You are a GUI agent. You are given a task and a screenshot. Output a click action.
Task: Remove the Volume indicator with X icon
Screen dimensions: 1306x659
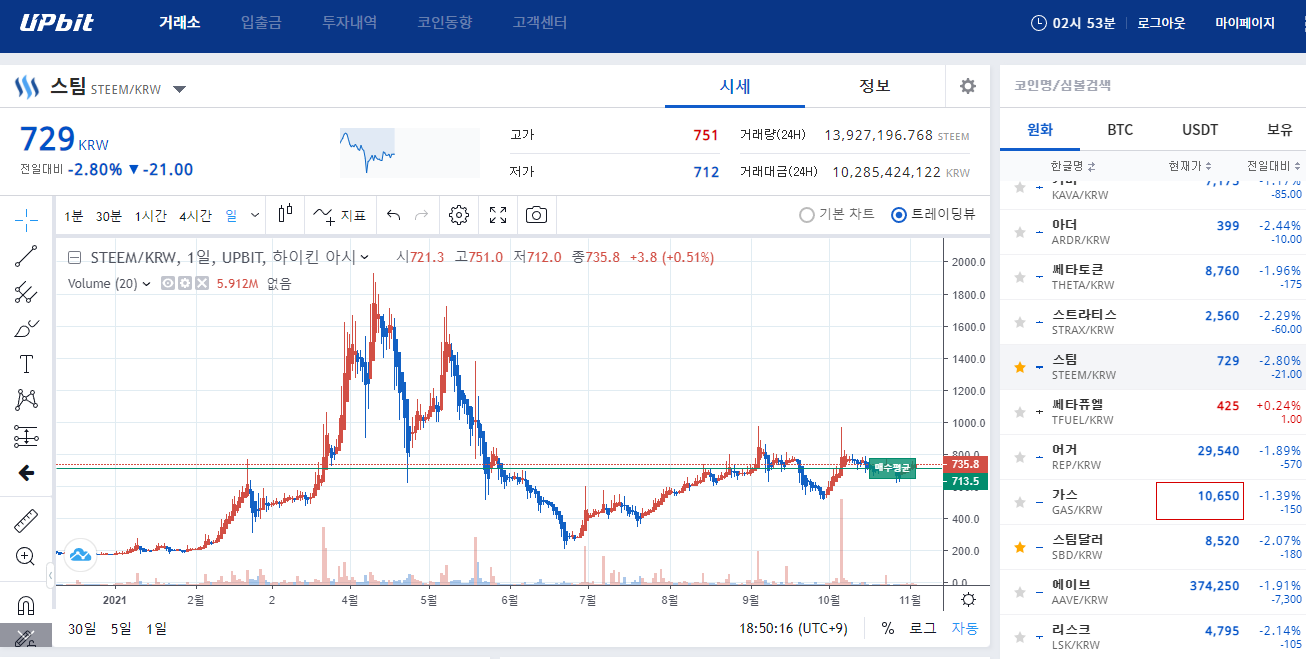pos(202,284)
